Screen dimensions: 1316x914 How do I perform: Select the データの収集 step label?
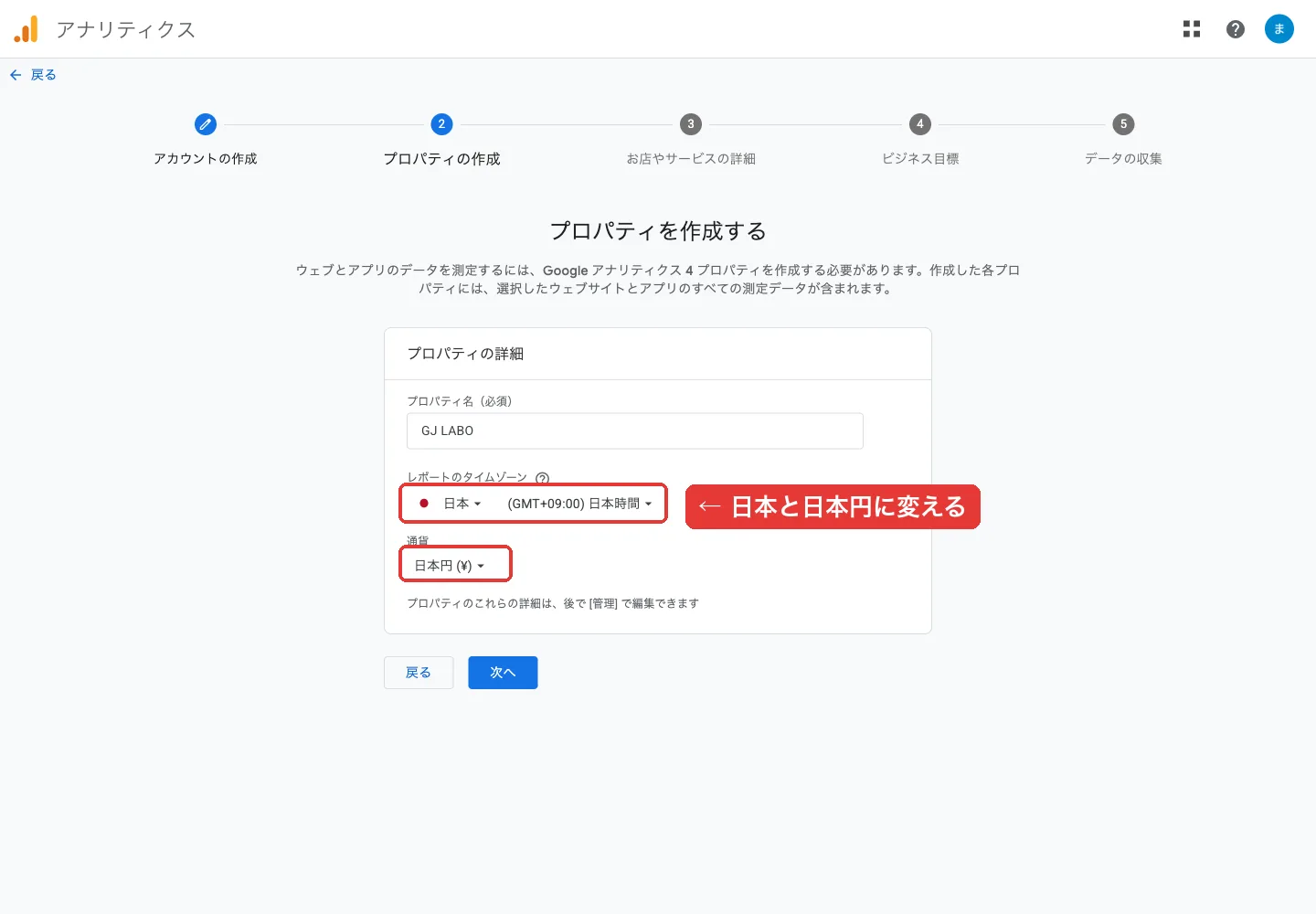click(x=1123, y=159)
